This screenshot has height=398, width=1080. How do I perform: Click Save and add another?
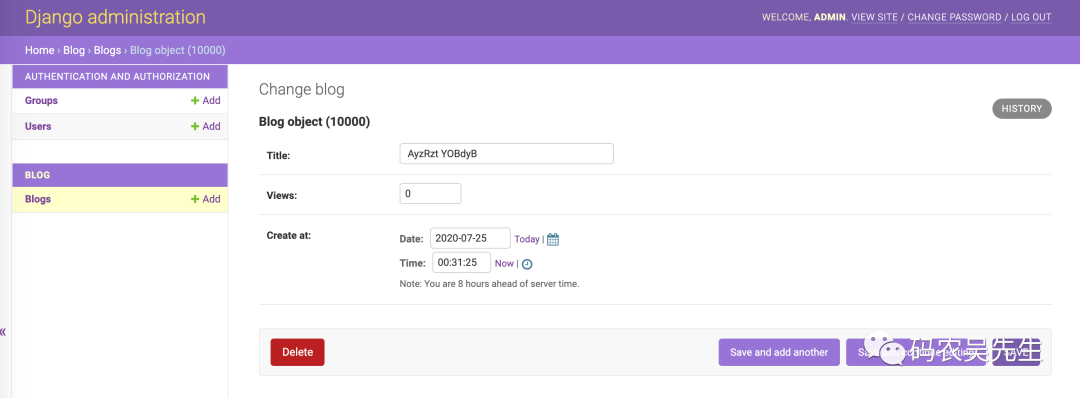point(779,352)
